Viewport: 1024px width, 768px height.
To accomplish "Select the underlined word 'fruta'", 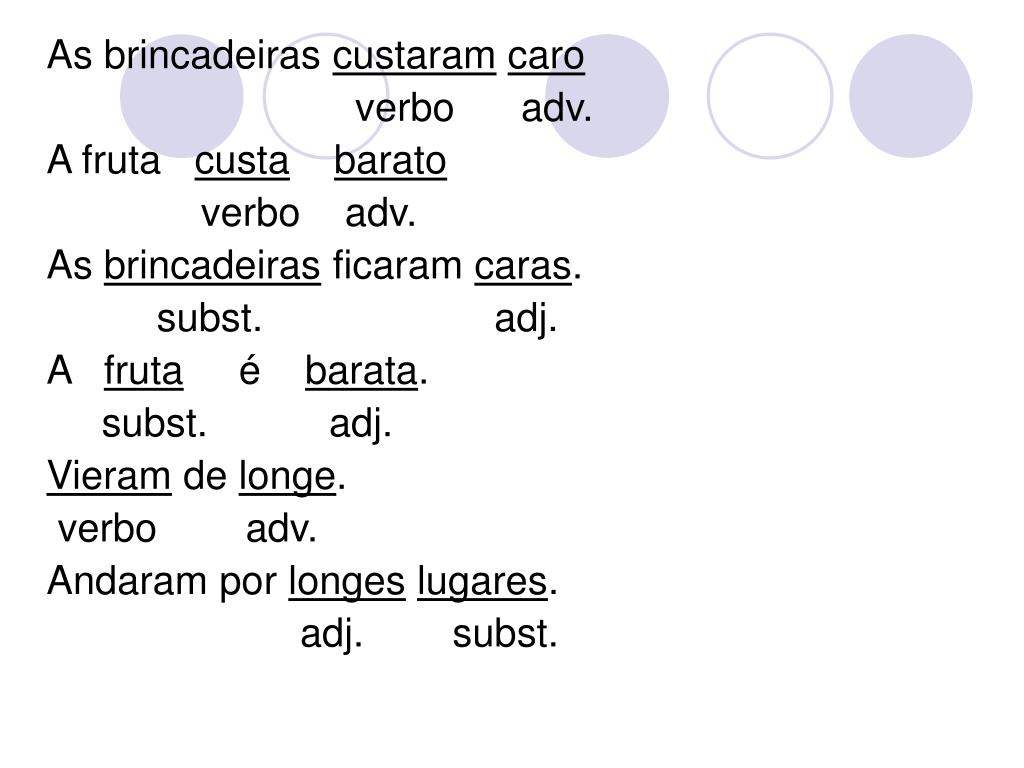I will click(143, 371).
